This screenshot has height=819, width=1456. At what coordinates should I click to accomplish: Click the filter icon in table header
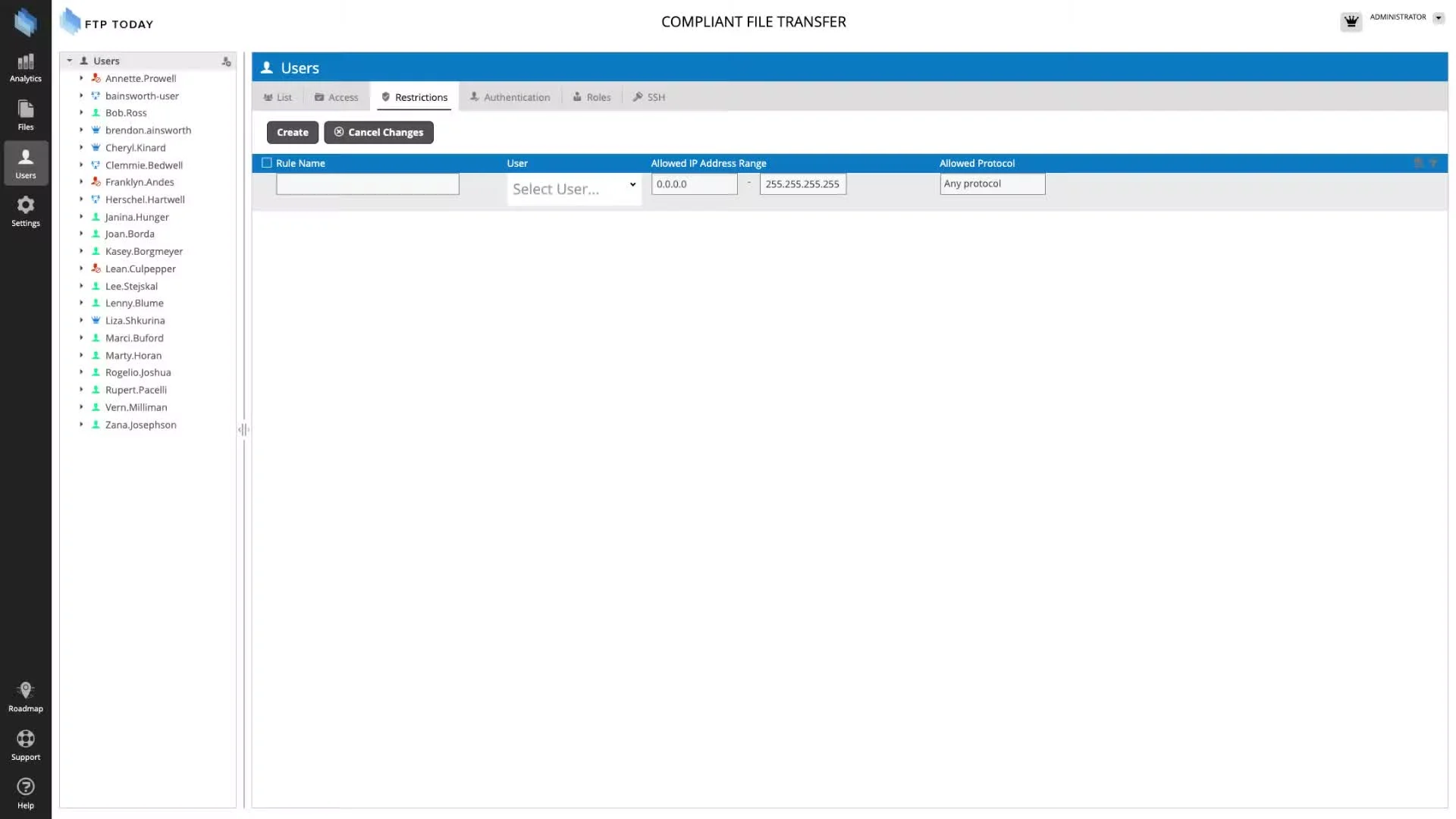pos(1433,163)
